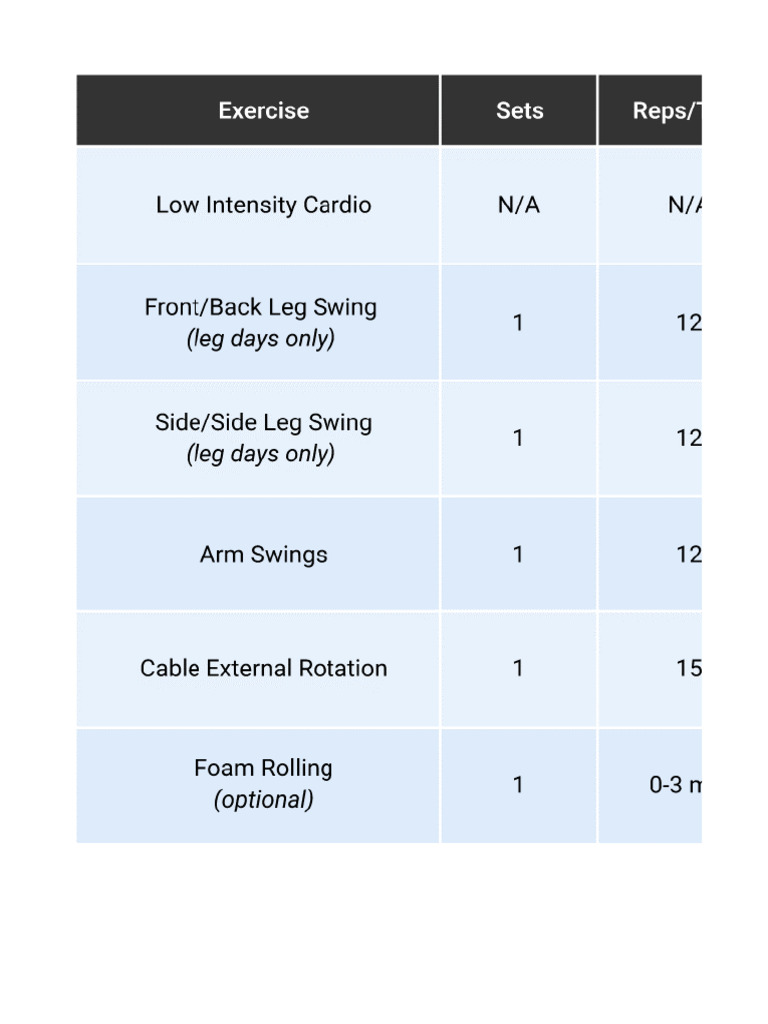
Task: Click Sets value in Arm Swings row
Action: [518, 554]
